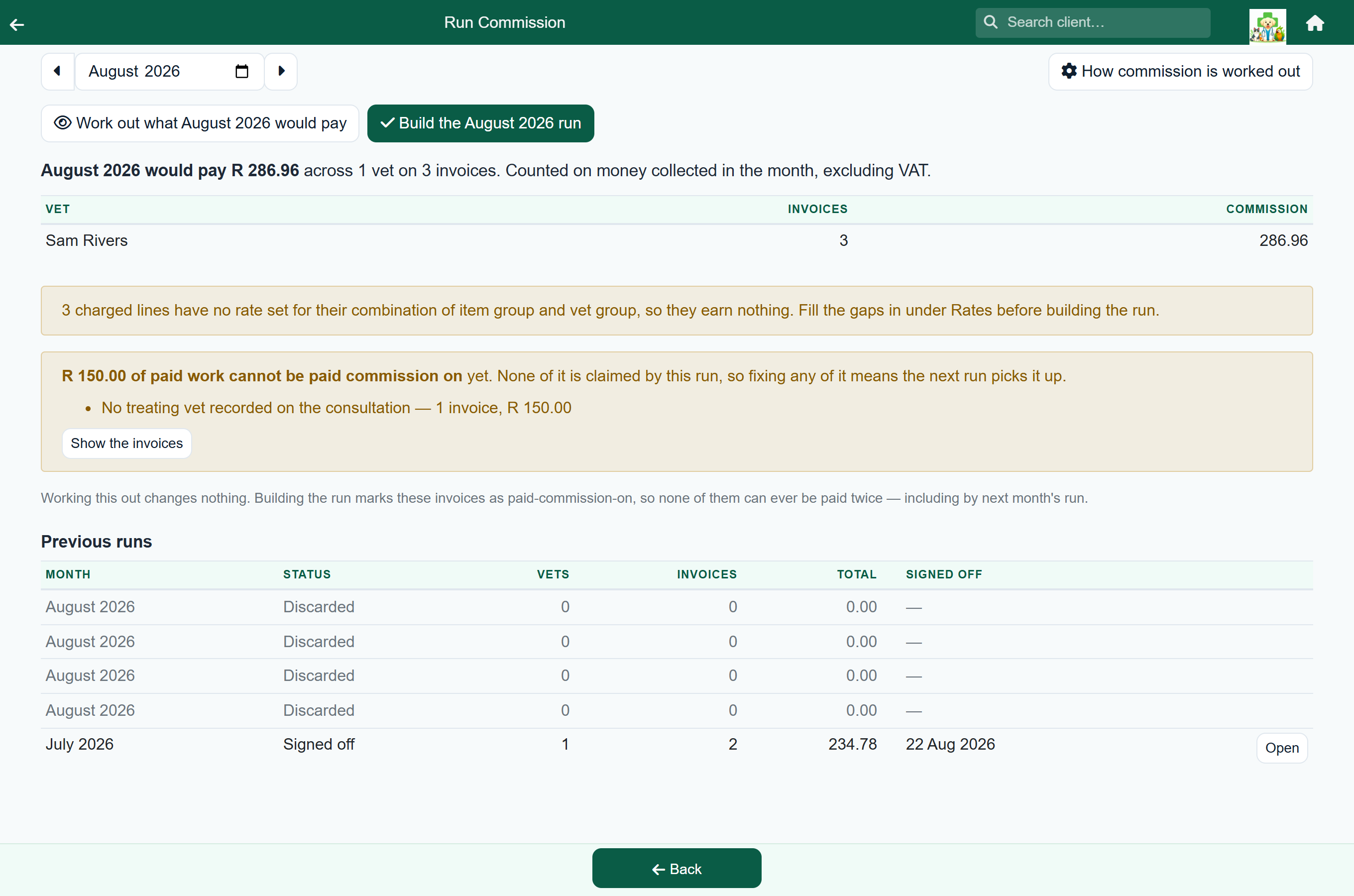Click the Previous runs heading
The image size is (1354, 896).
[97, 542]
